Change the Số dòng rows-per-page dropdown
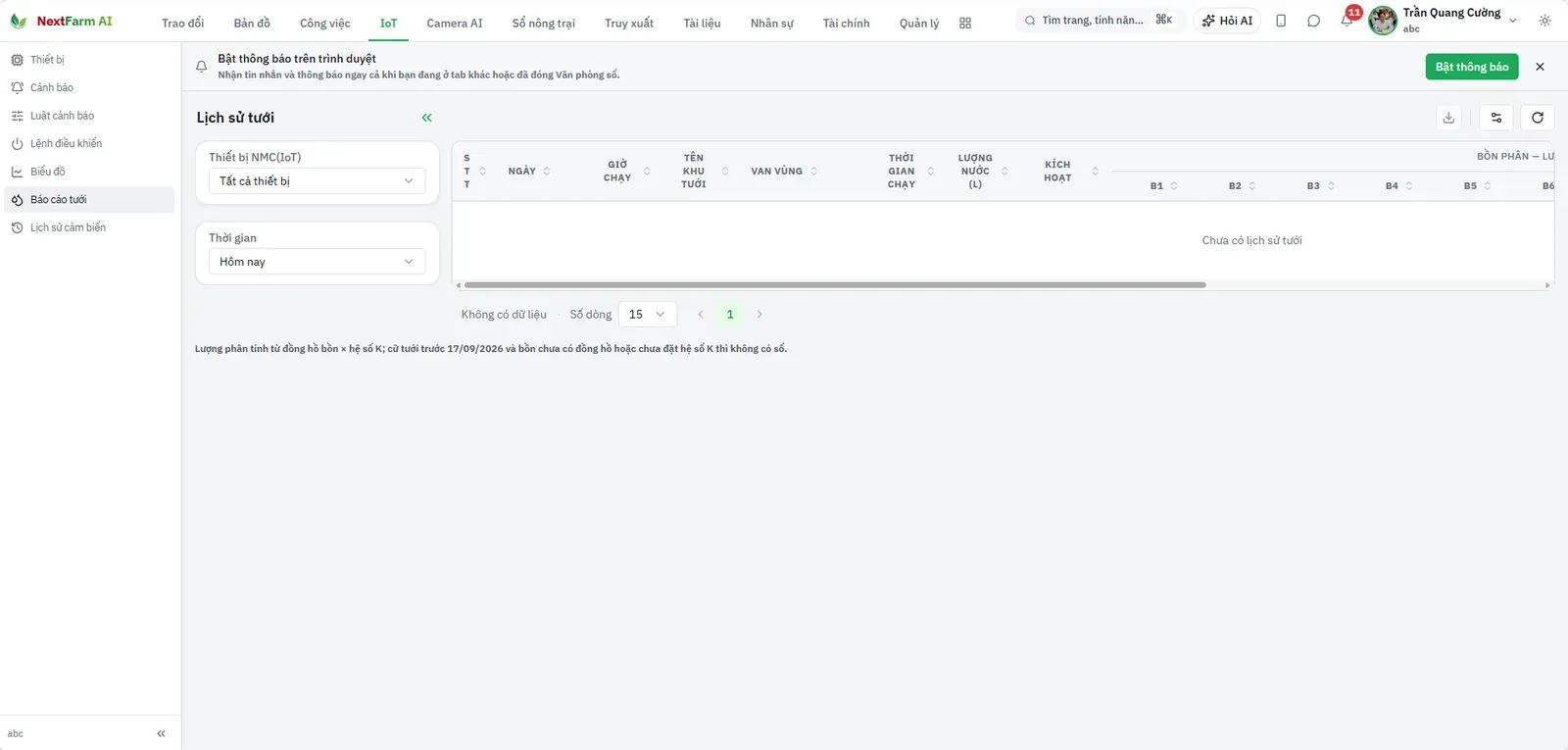 click(648, 315)
